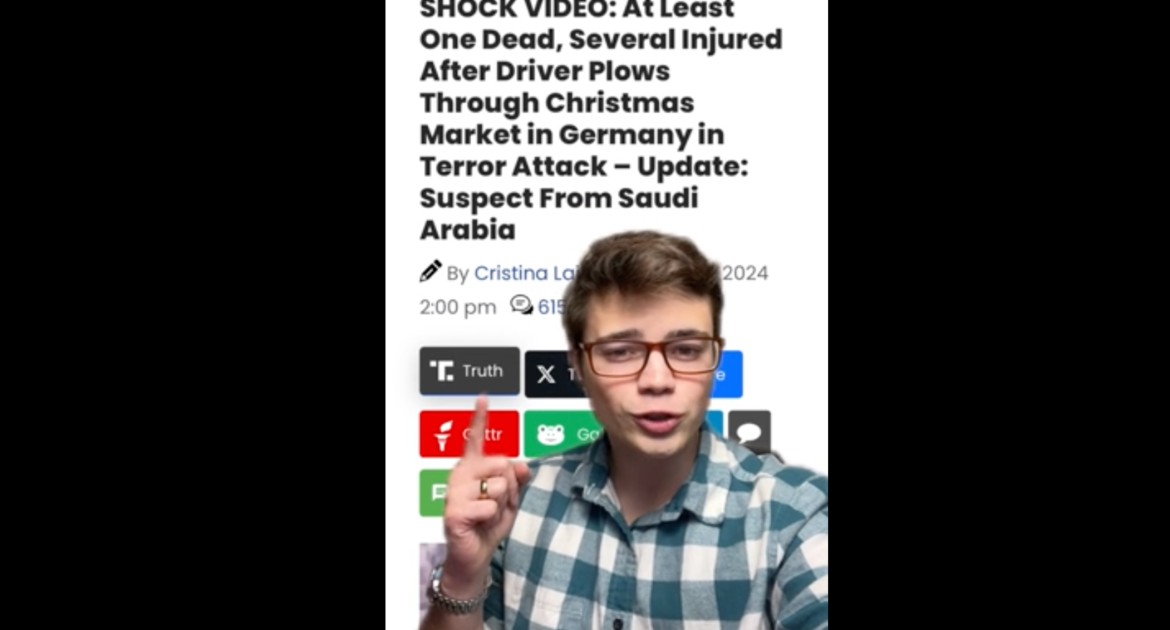Viewport: 1170px width, 630px height.
Task: Open author Cristina's profile link
Action: pyautogui.click(x=525, y=273)
